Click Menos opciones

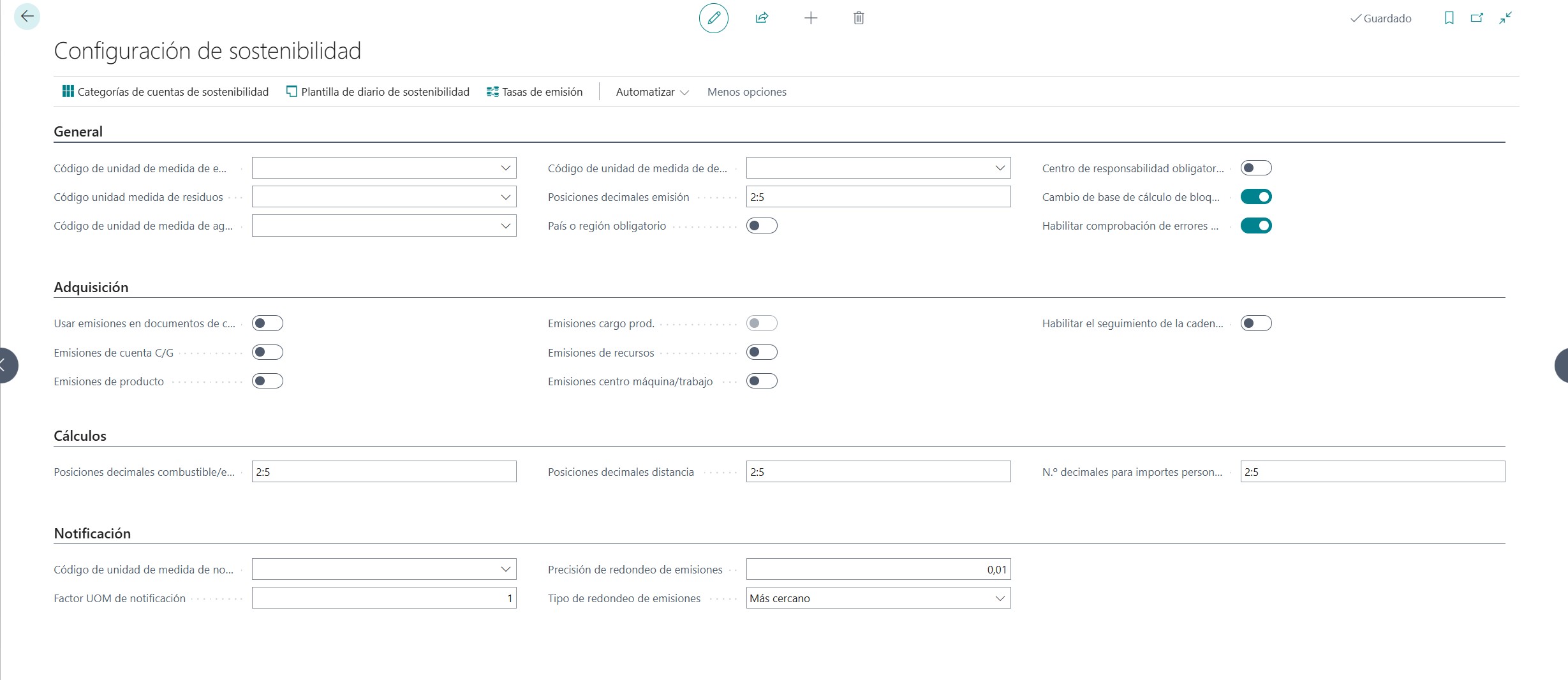[x=746, y=92]
